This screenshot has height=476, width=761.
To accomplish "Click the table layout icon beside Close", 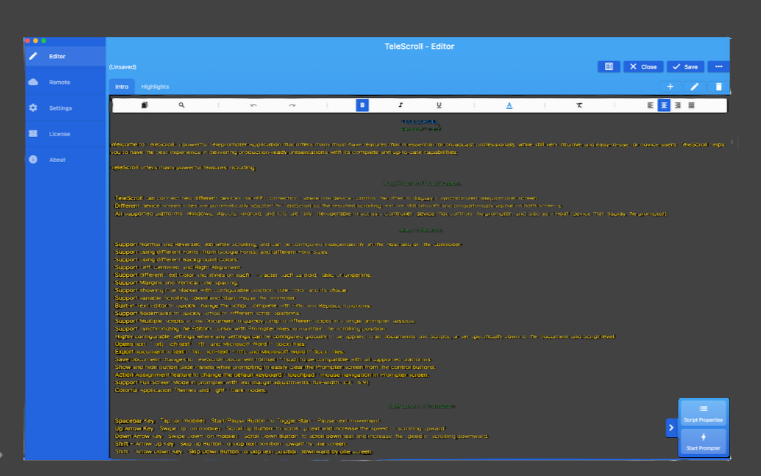I will (x=609, y=66).
